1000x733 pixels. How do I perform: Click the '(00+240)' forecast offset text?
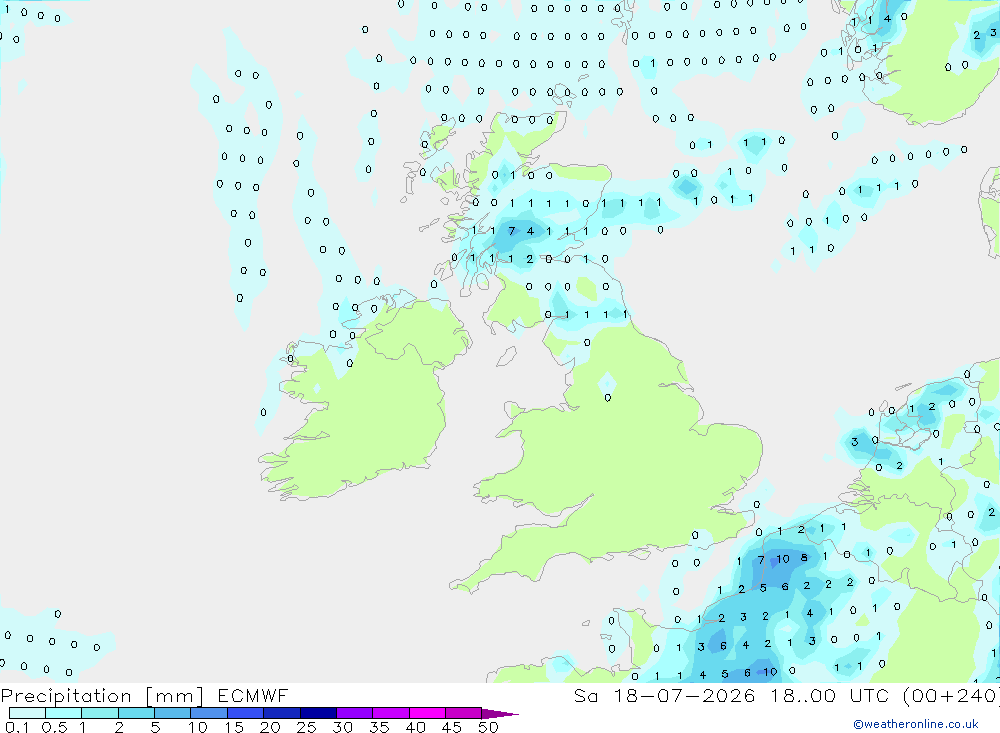pos(951,696)
